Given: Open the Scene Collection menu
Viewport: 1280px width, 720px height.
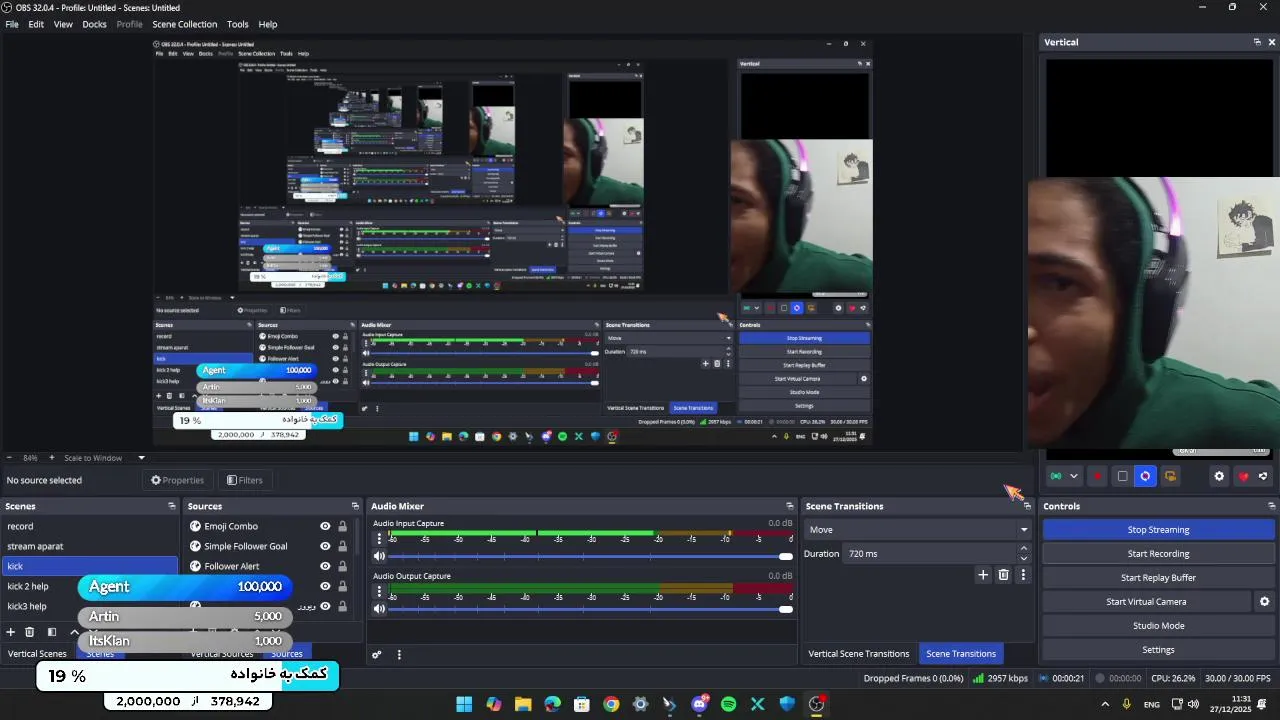Looking at the screenshot, I should (x=184, y=24).
